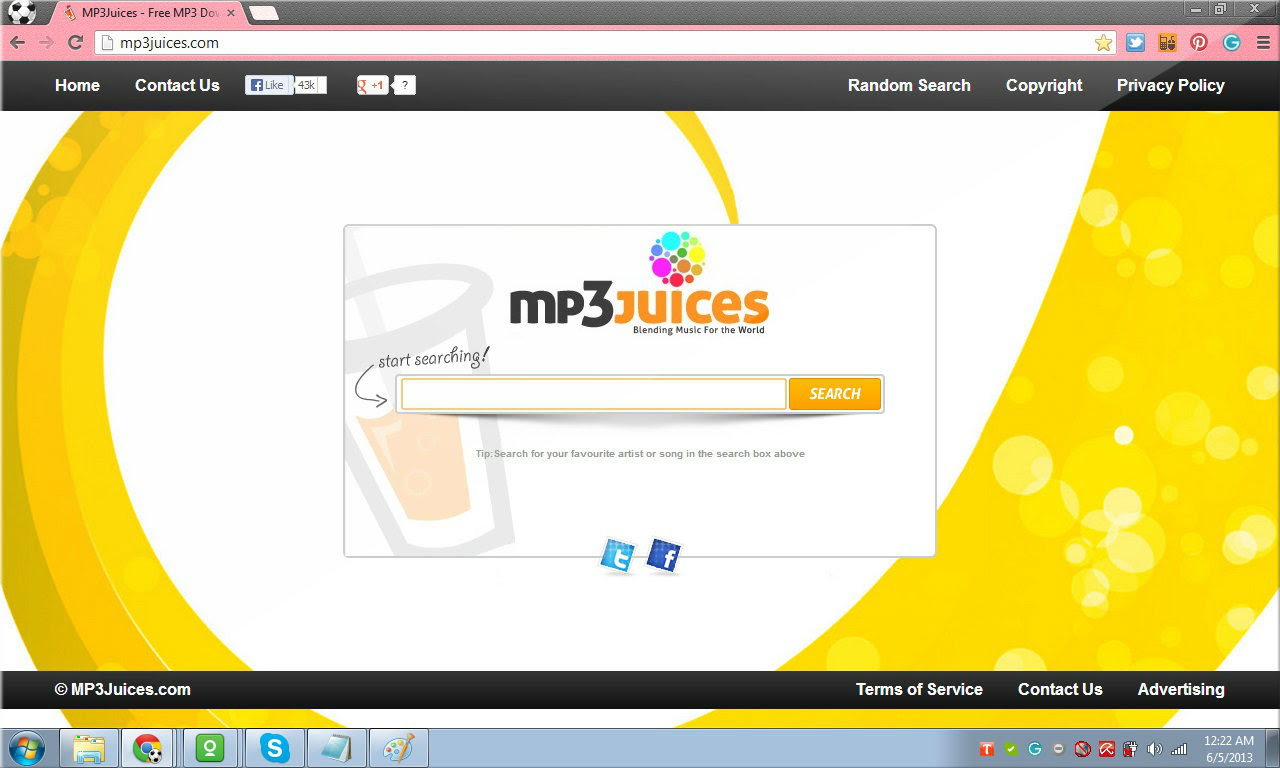Focus the song search input box
The width and height of the screenshot is (1280, 768).
pos(593,394)
